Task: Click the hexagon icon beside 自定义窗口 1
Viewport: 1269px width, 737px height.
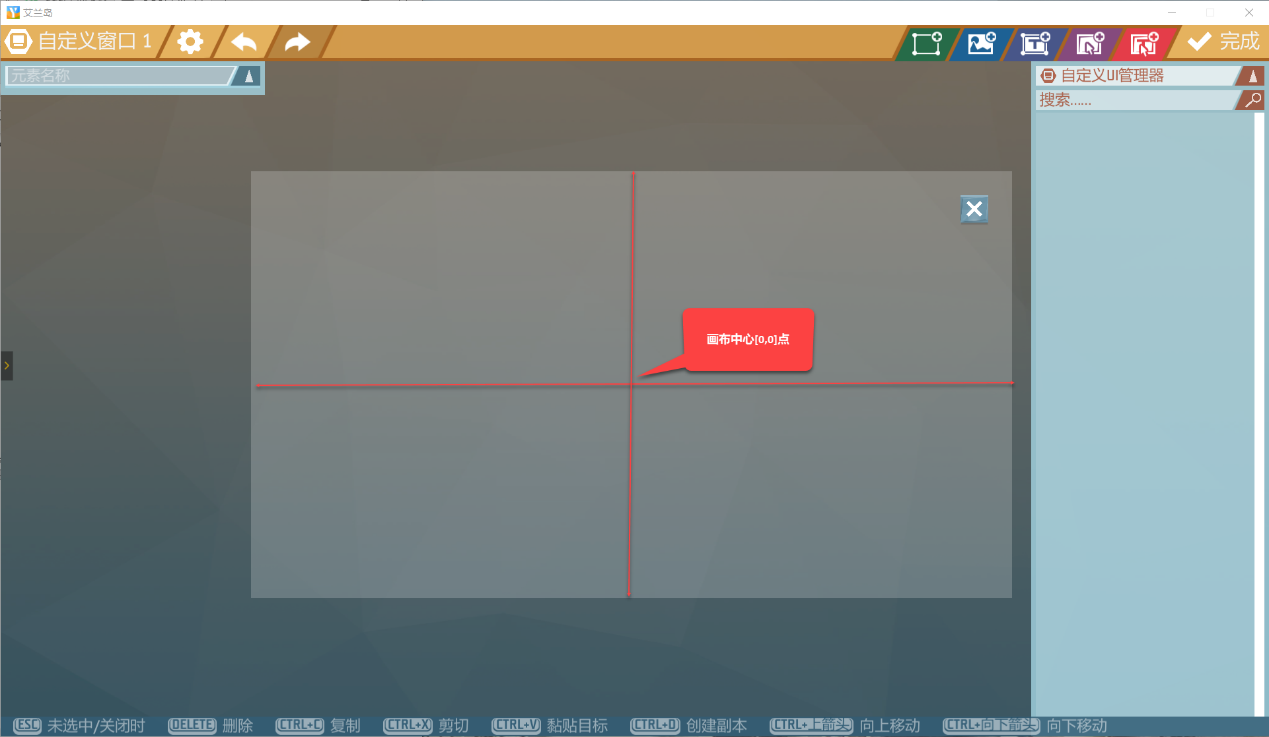Action: [x=18, y=42]
